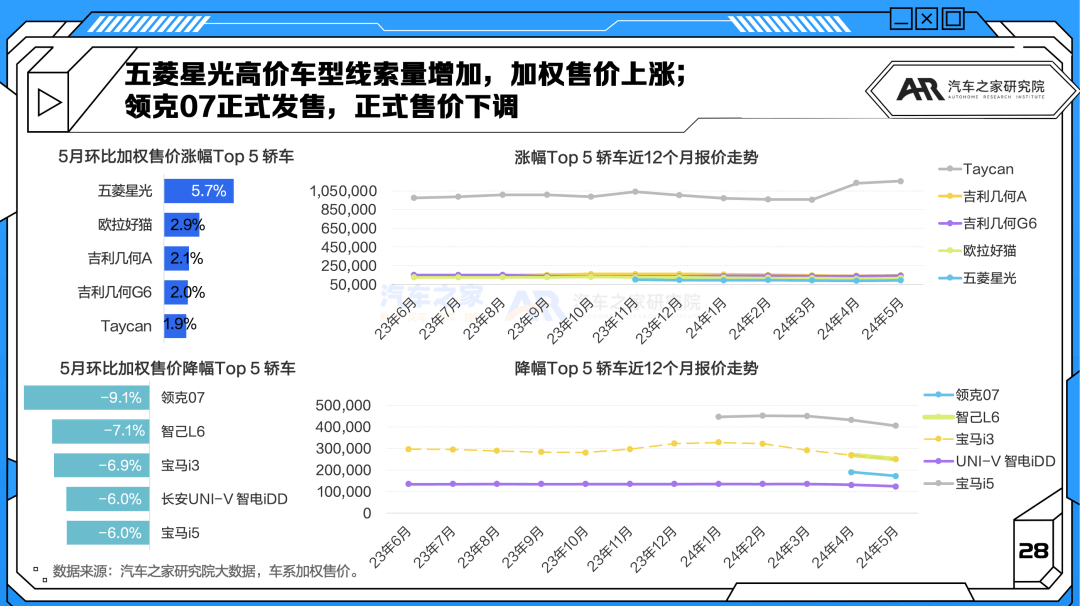Click the 1,050,000 axis label

point(343,191)
